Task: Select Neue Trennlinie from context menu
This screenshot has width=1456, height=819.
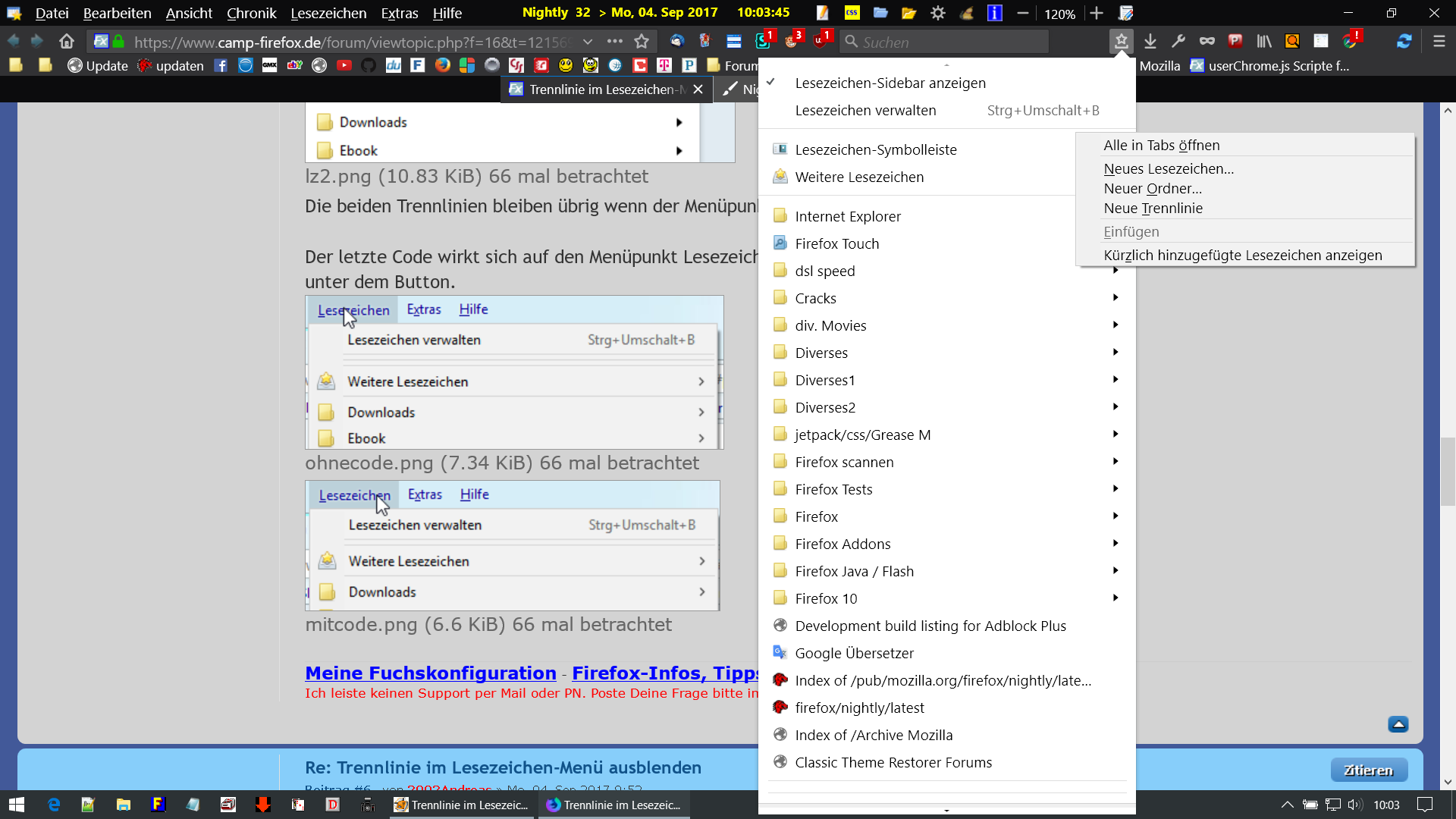Action: 1153,208
